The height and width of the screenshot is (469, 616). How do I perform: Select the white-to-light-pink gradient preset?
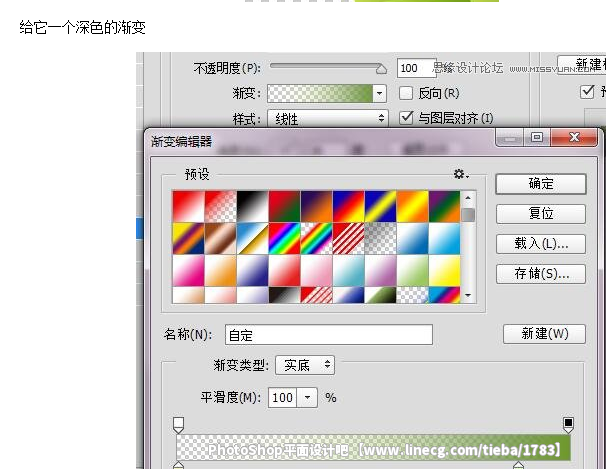point(317,271)
